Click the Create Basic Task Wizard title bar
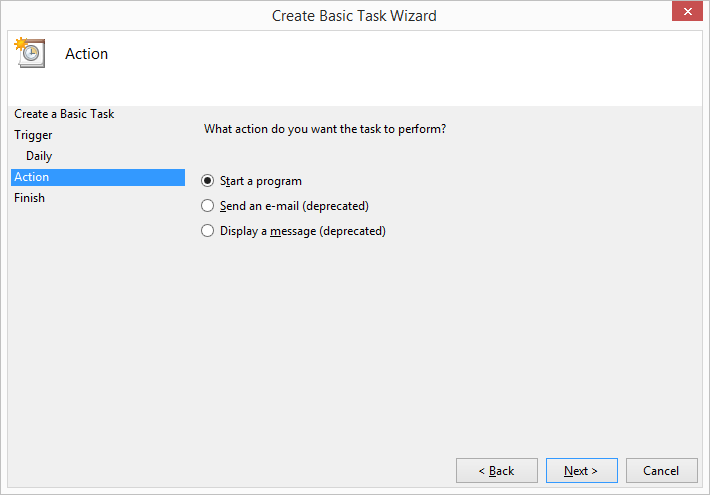This screenshot has height=495, width=710. [x=354, y=16]
